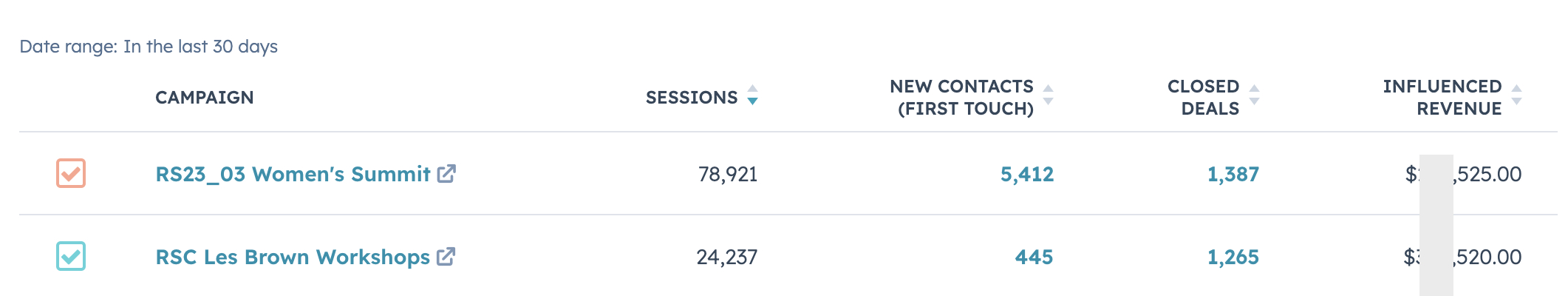The image size is (1568, 296).
Task: Open the RS23_03 Women's Summit campaign
Action: point(293,174)
